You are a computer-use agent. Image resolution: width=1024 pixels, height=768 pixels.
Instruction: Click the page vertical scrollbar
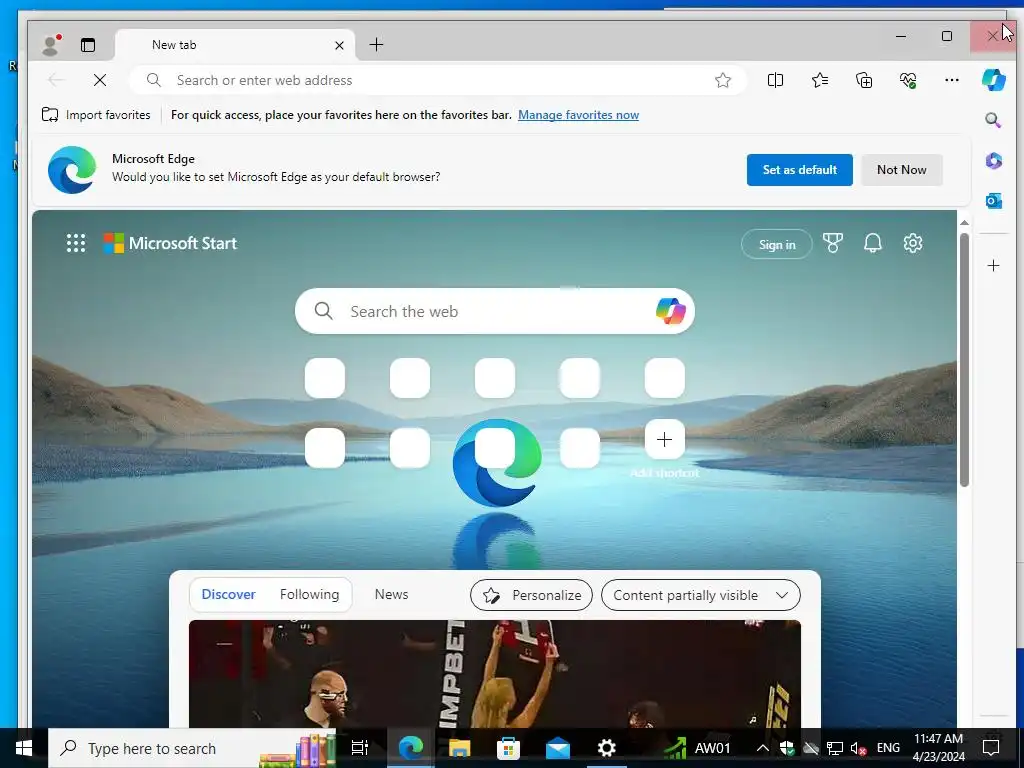[x=964, y=359]
